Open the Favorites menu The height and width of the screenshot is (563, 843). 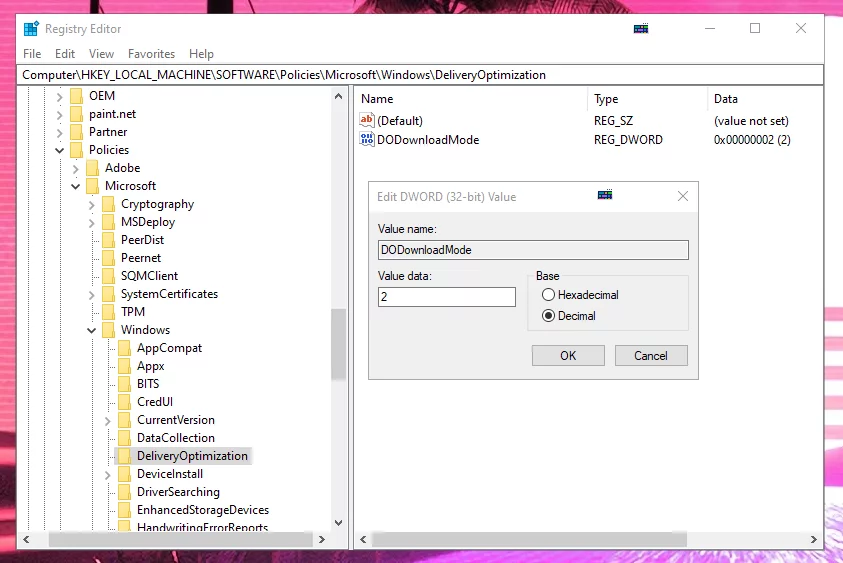tap(151, 54)
